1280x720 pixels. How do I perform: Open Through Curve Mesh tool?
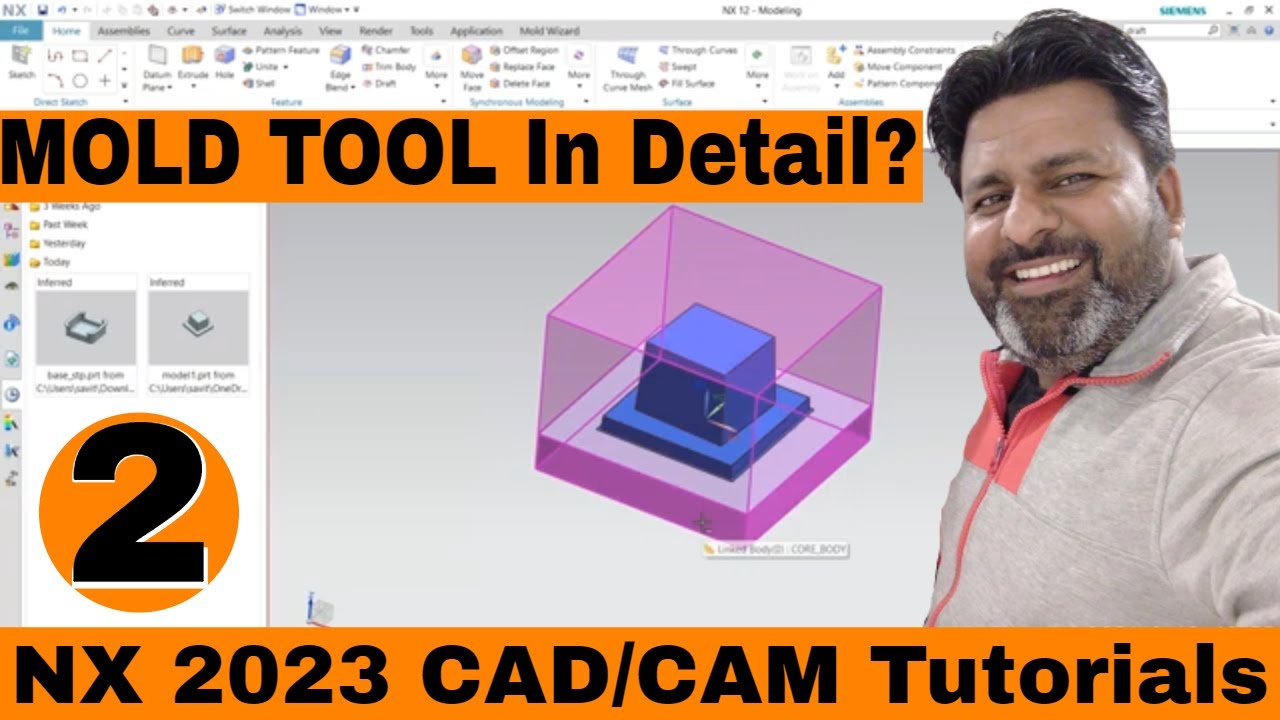point(628,68)
